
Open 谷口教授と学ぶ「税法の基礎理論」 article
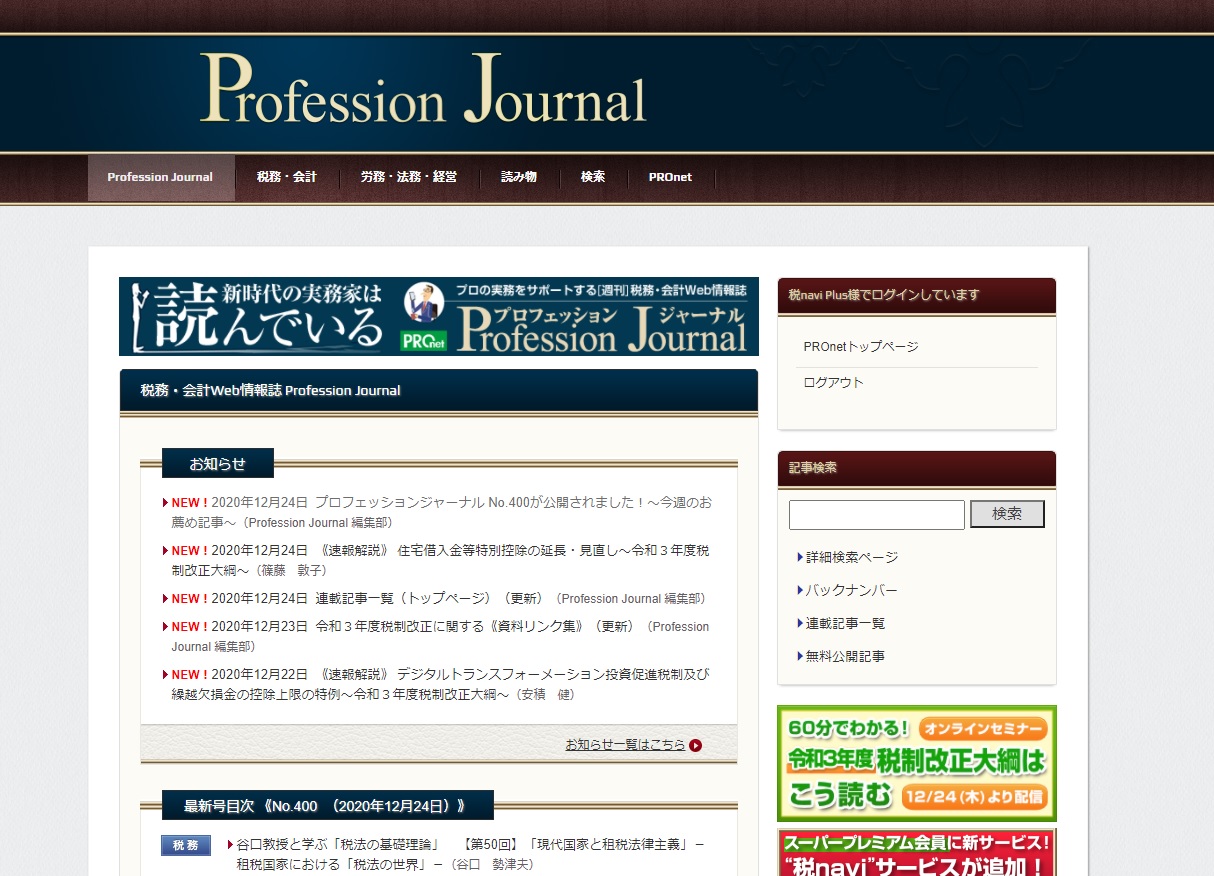470,854
